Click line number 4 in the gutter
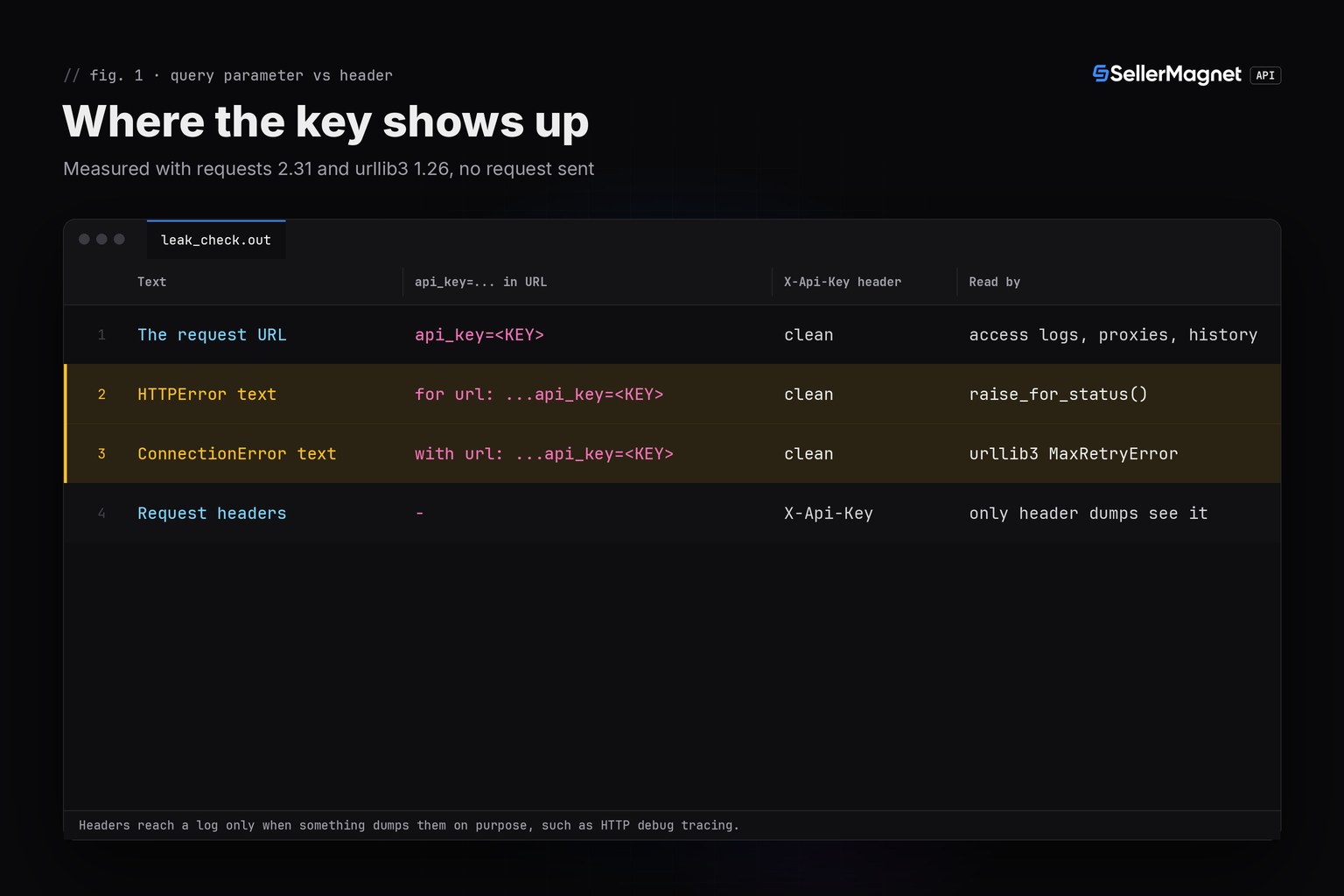Screen dimensions: 1344x896 pyautogui.click(x=101, y=514)
